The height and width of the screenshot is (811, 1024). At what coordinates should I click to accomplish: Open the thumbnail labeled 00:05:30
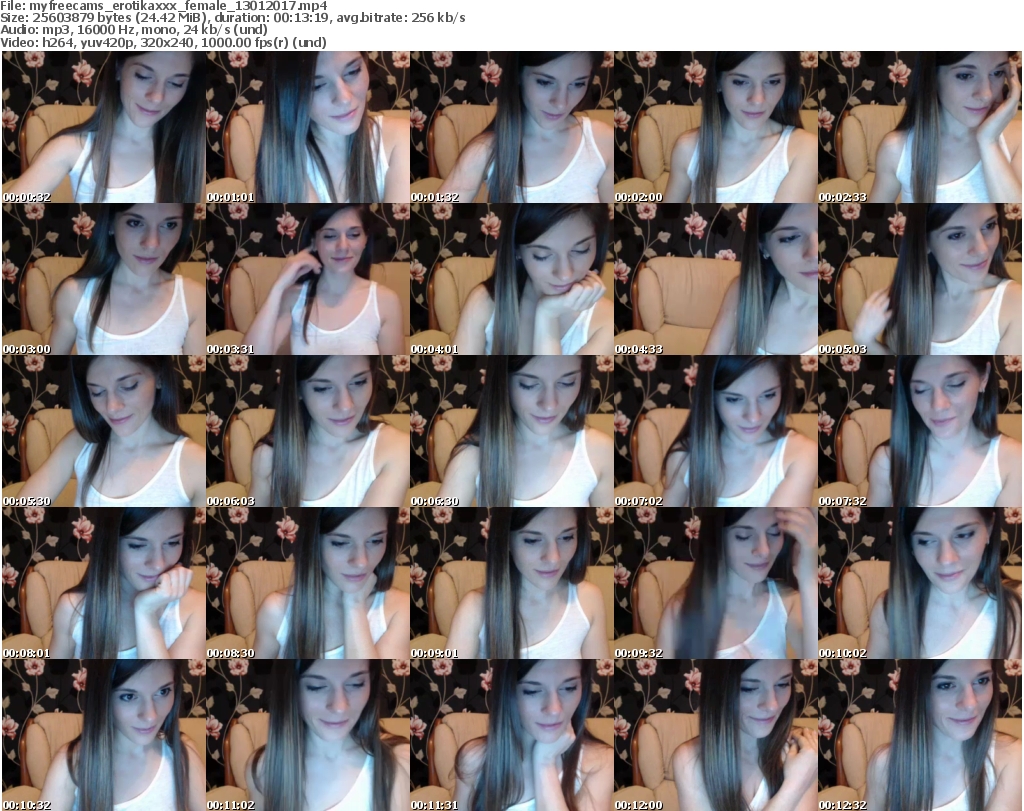(104, 431)
